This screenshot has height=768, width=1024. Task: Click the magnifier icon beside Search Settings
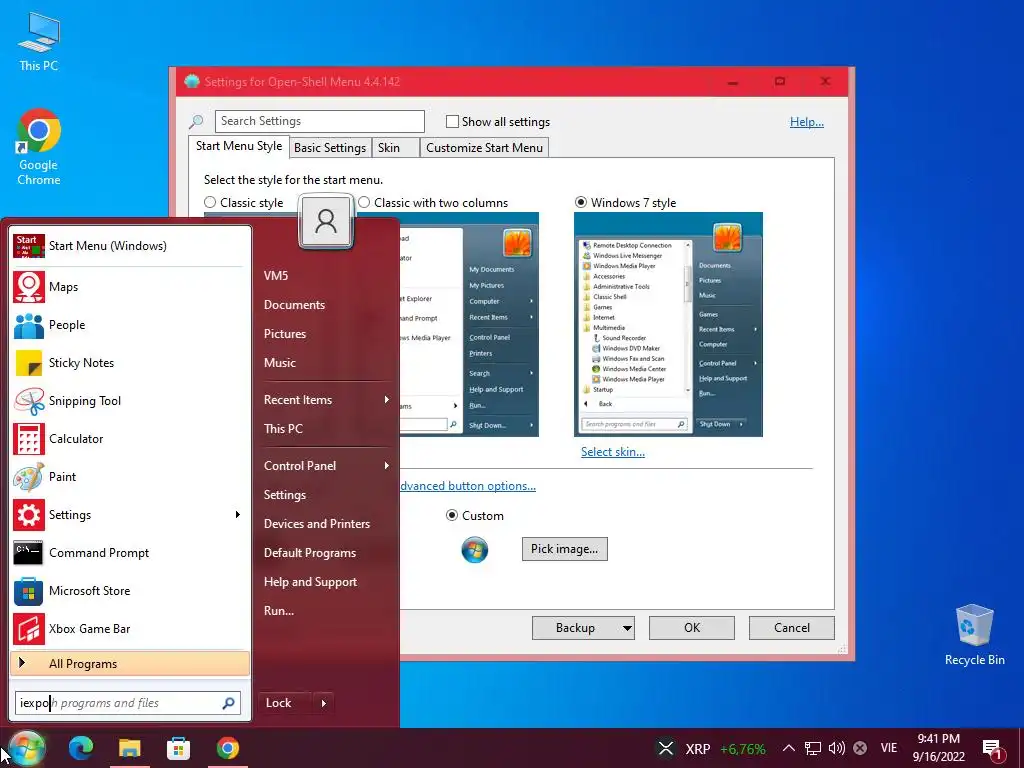click(196, 121)
